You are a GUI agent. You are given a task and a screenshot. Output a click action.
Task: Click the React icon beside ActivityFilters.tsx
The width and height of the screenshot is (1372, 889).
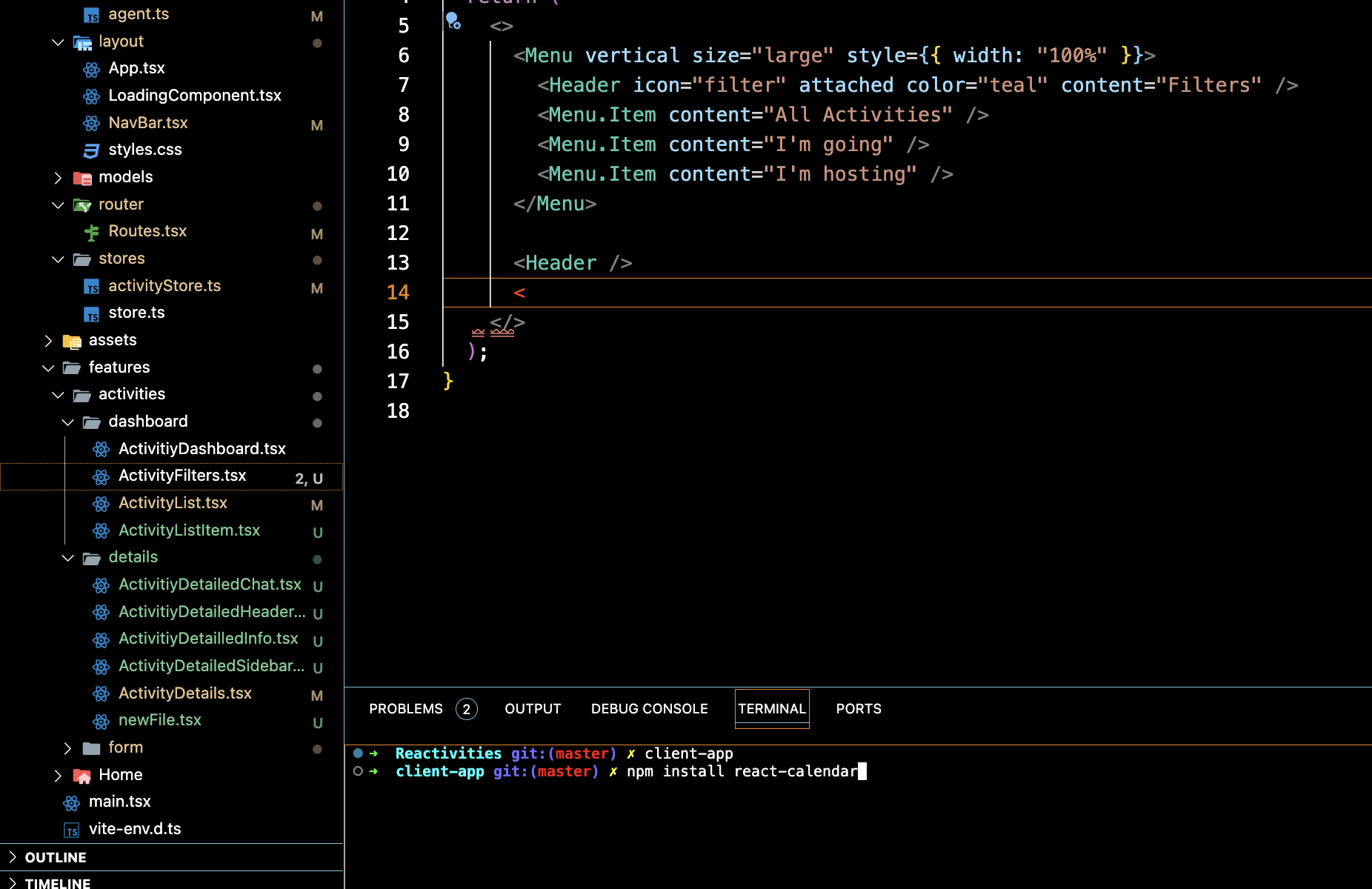point(101,477)
